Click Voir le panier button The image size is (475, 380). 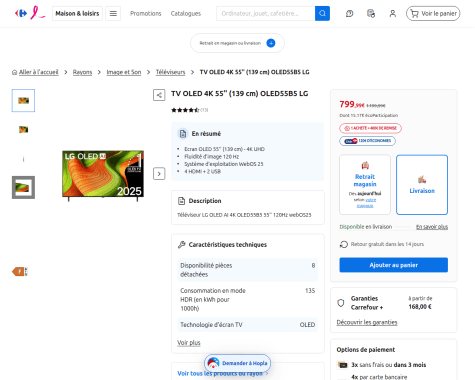click(433, 13)
